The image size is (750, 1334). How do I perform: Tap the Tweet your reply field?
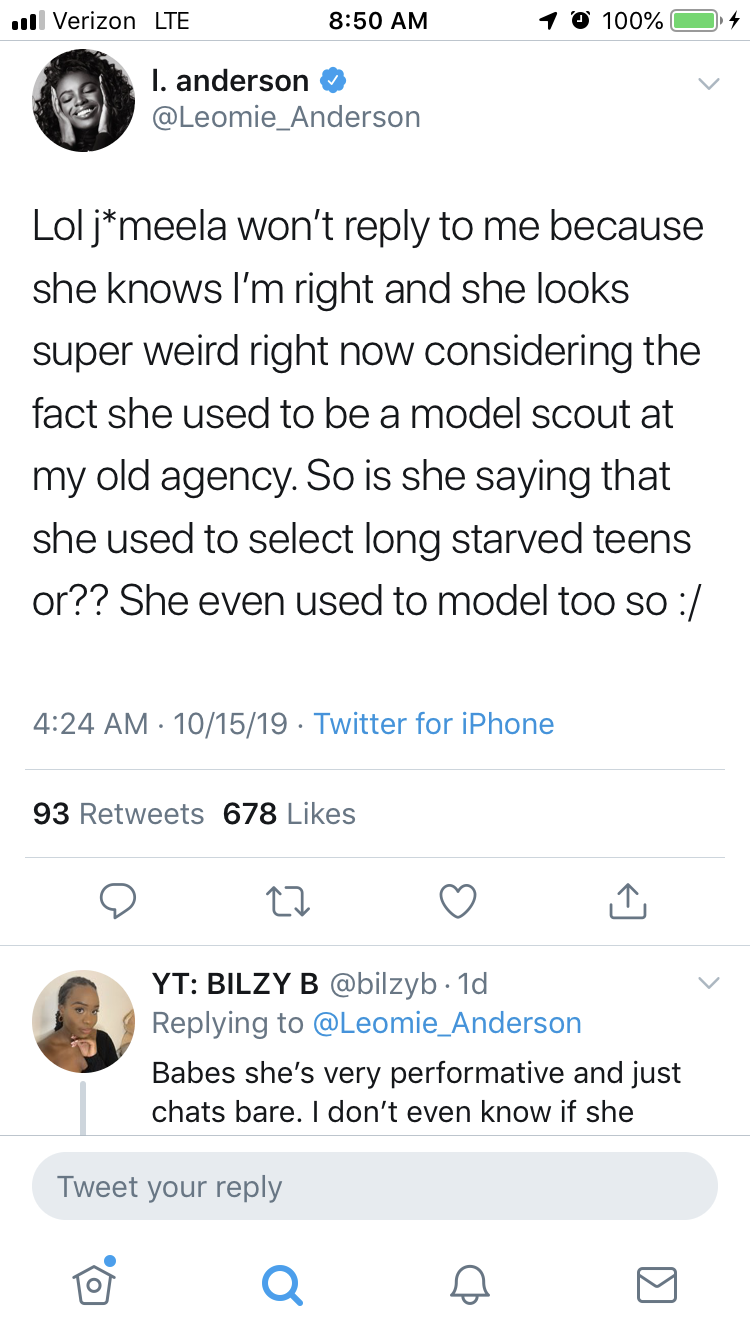(375, 1187)
